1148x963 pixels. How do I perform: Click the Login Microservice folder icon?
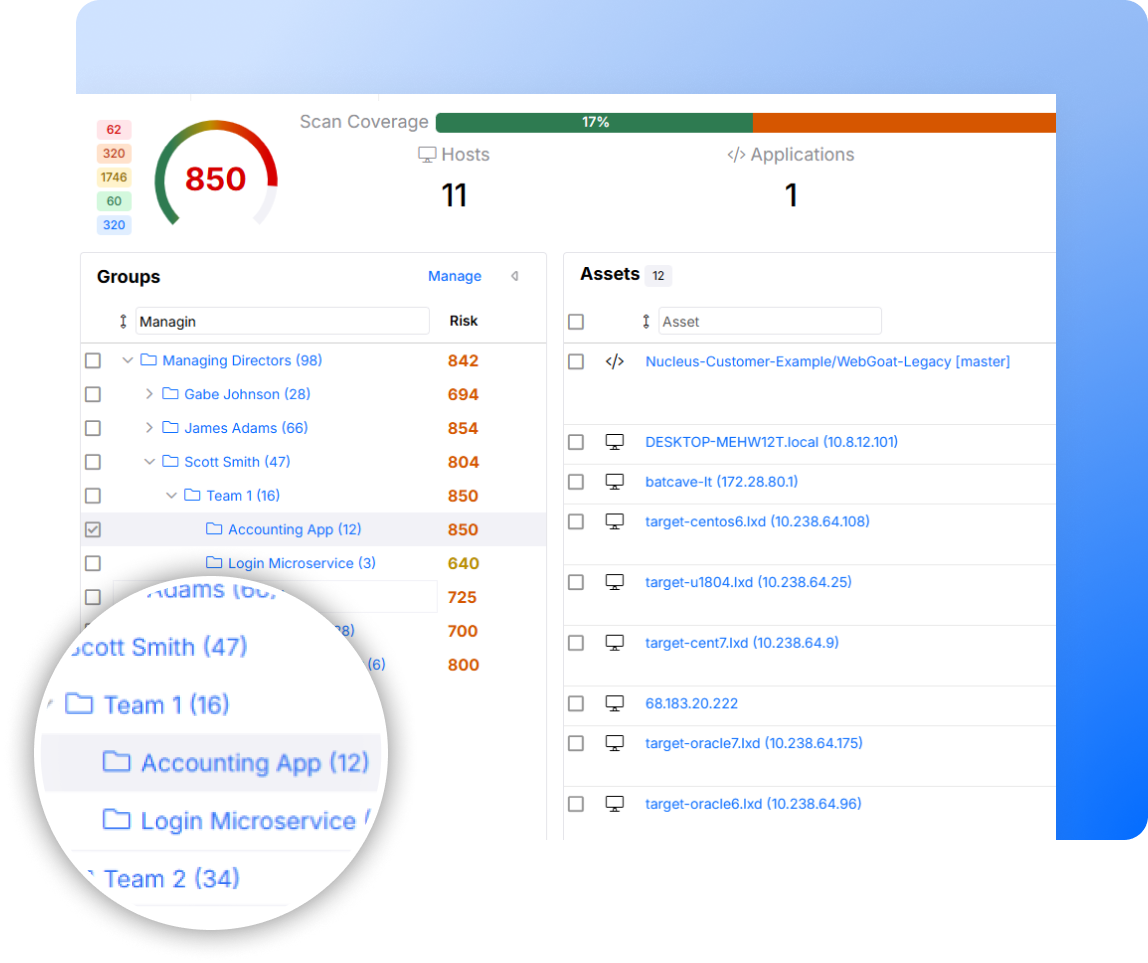click(215, 562)
